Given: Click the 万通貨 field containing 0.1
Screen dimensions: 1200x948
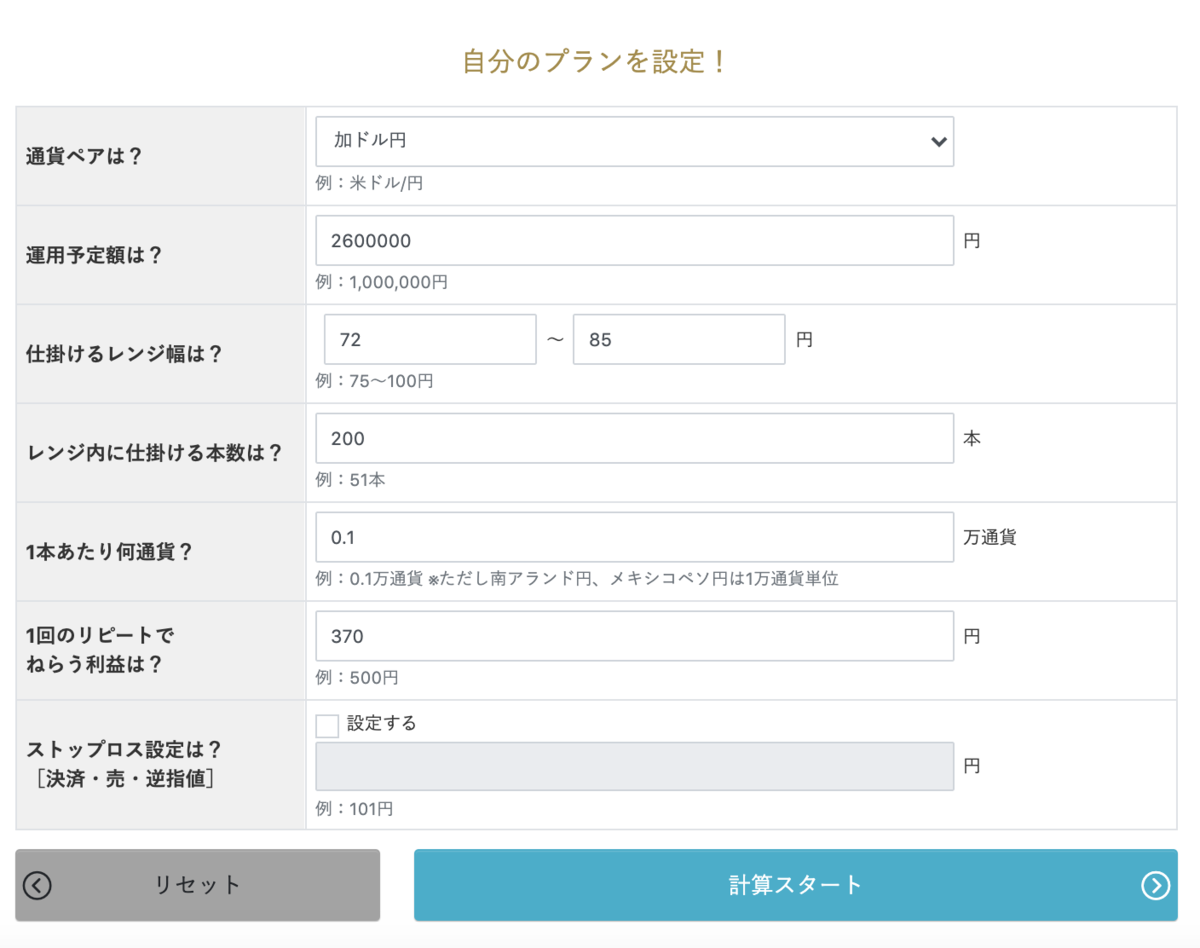Looking at the screenshot, I should [634, 537].
